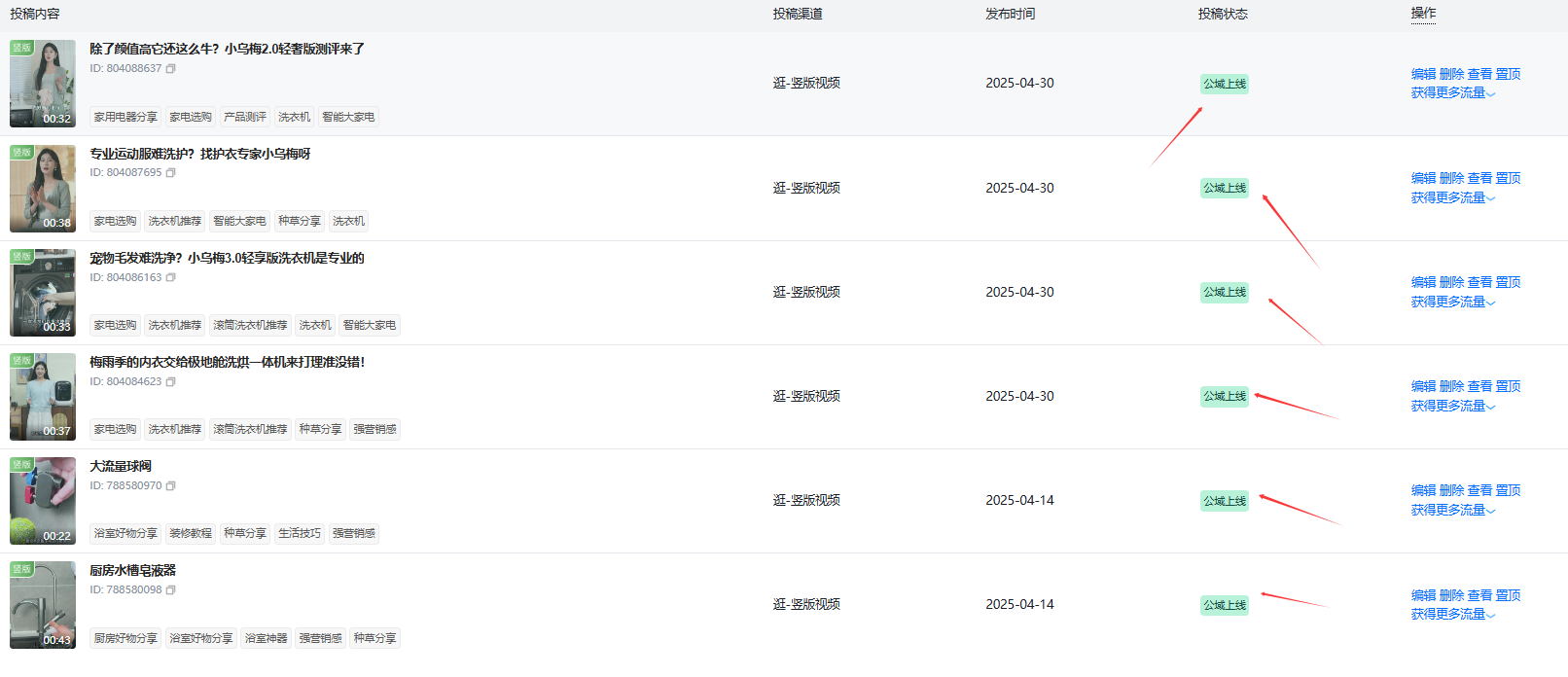Open the 厨房水槽皂液器 video thumbnail
The image size is (1568, 677).
43,605
